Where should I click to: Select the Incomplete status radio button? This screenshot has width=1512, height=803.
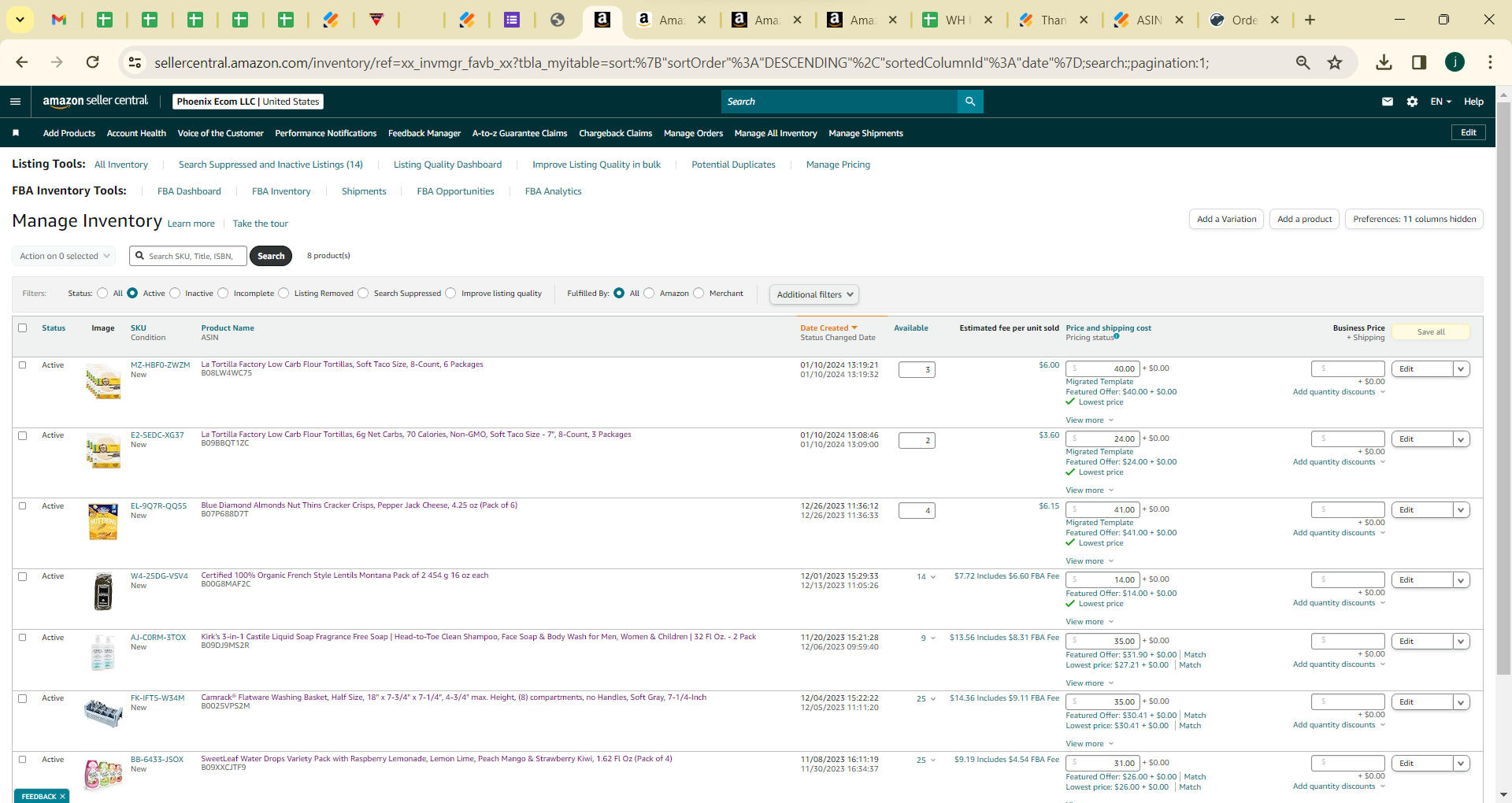(x=223, y=293)
